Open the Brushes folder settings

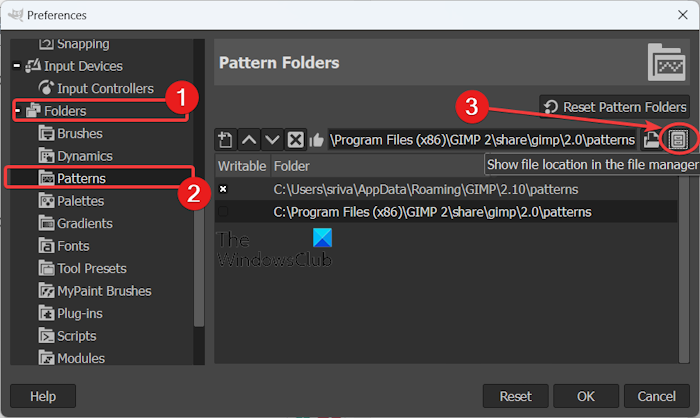80,134
